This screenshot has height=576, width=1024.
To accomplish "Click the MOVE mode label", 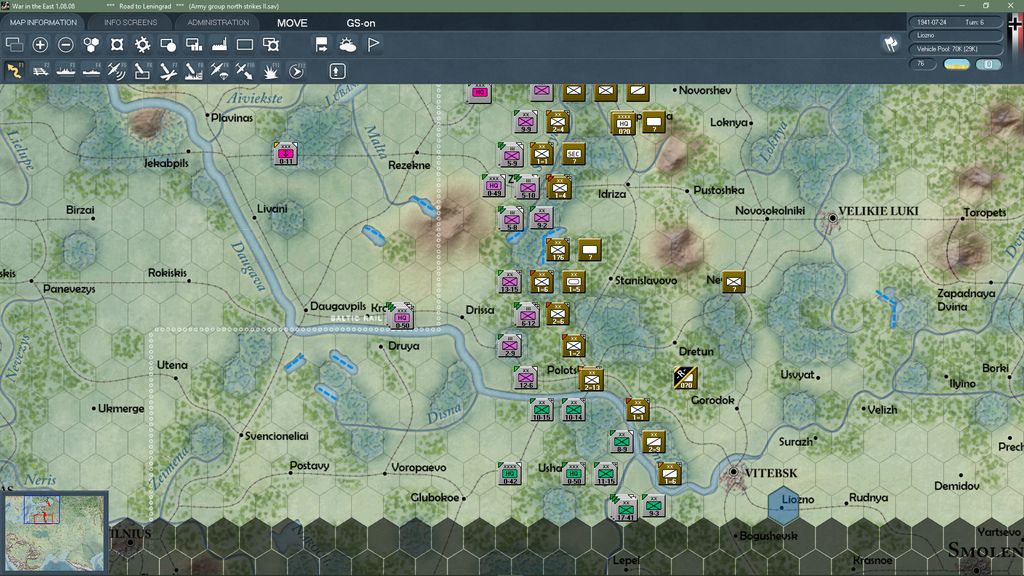I will [292, 23].
